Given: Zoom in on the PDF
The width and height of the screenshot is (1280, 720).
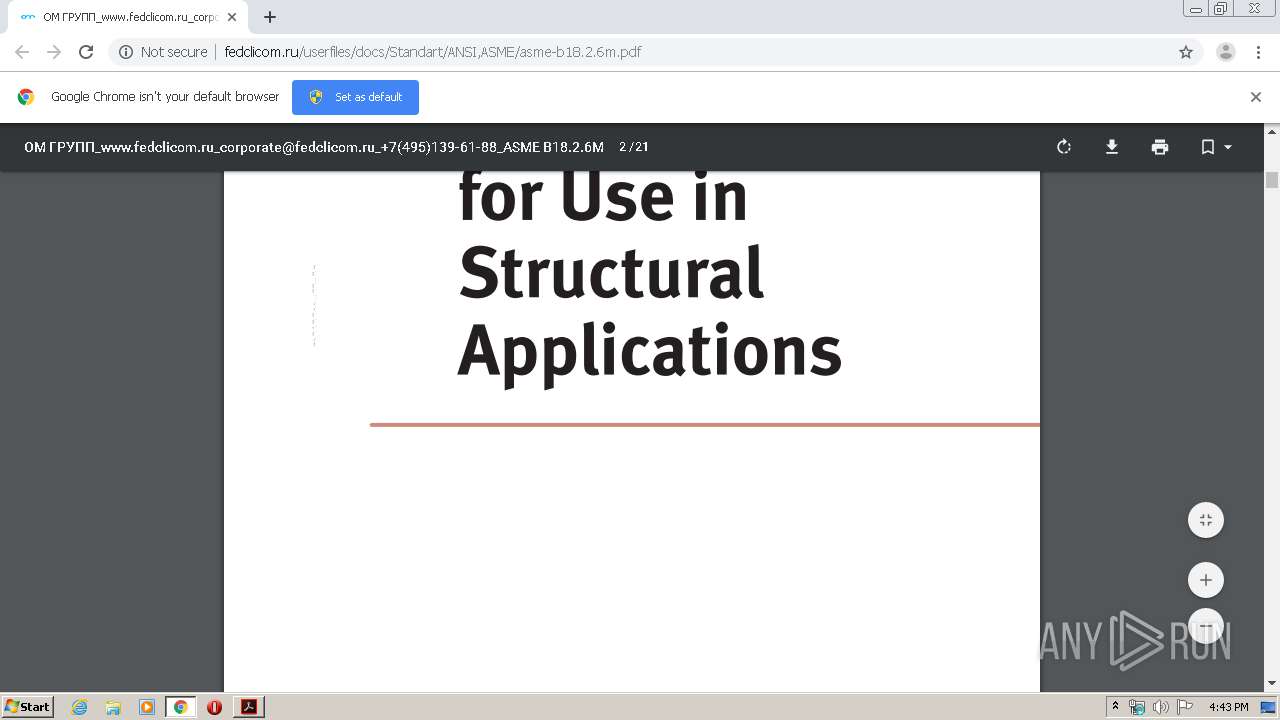Looking at the screenshot, I should [x=1206, y=580].
